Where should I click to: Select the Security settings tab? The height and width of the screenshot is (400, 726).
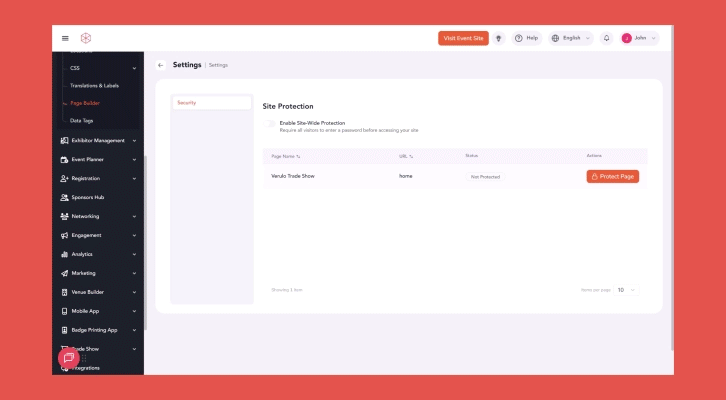(212, 103)
